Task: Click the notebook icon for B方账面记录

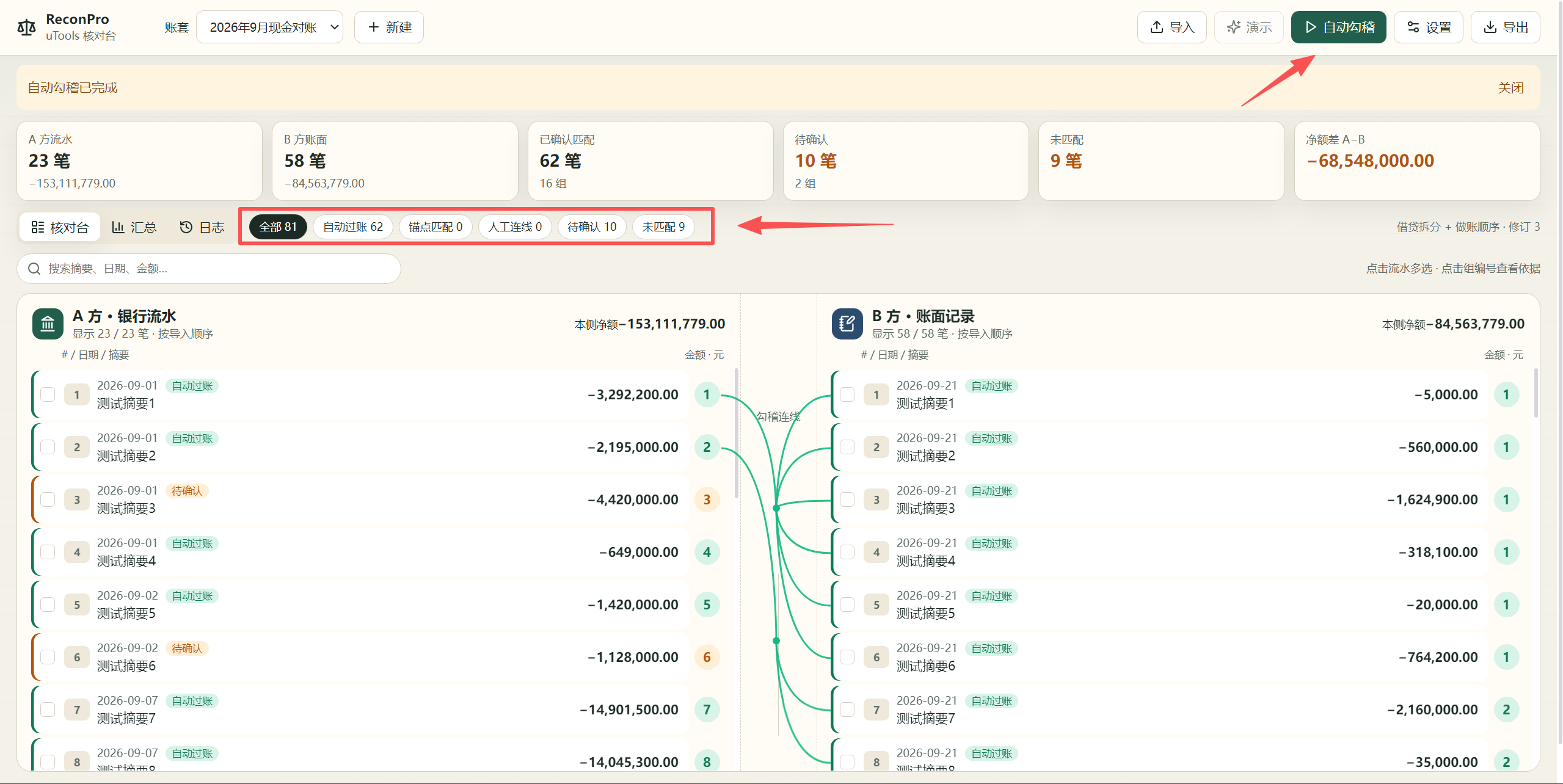Action: pos(847,324)
